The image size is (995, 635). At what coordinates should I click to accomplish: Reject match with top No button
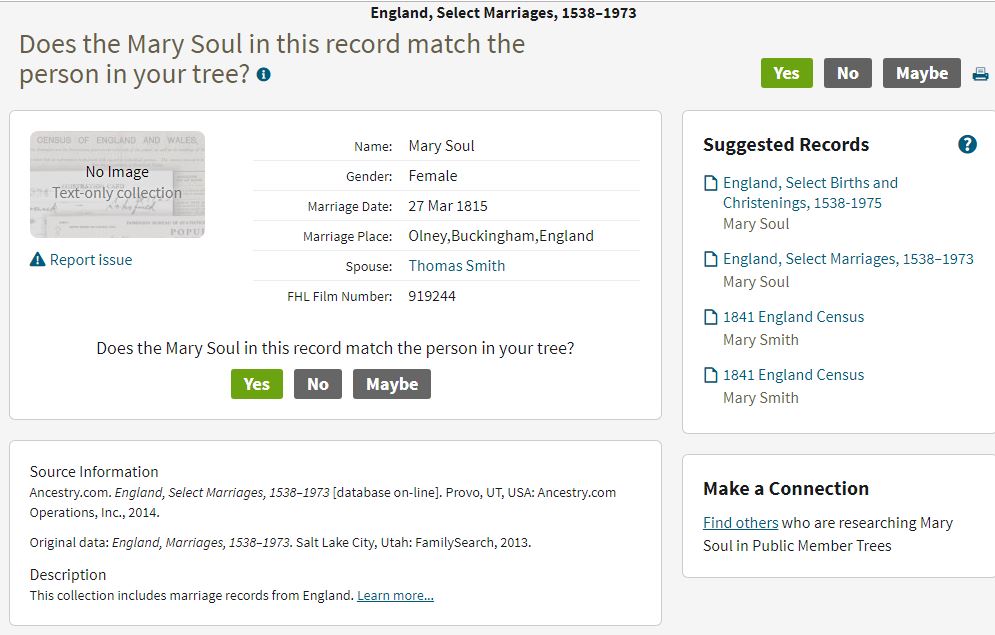tap(848, 73)
